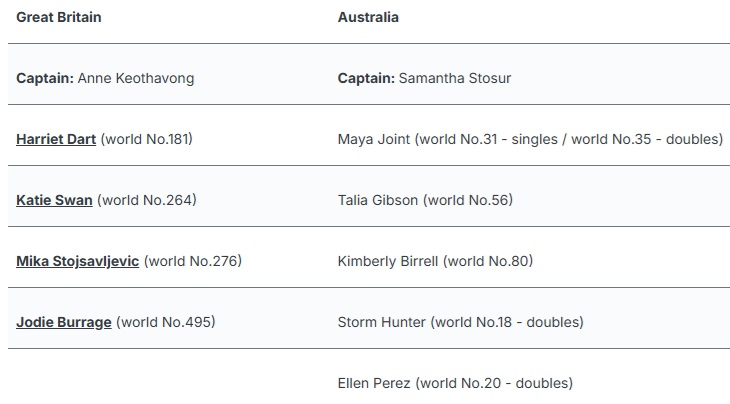Click the Maya Joint ranking cell
Image resolution: width=730 pixels, height=404 pixels.
click(530, 135)
